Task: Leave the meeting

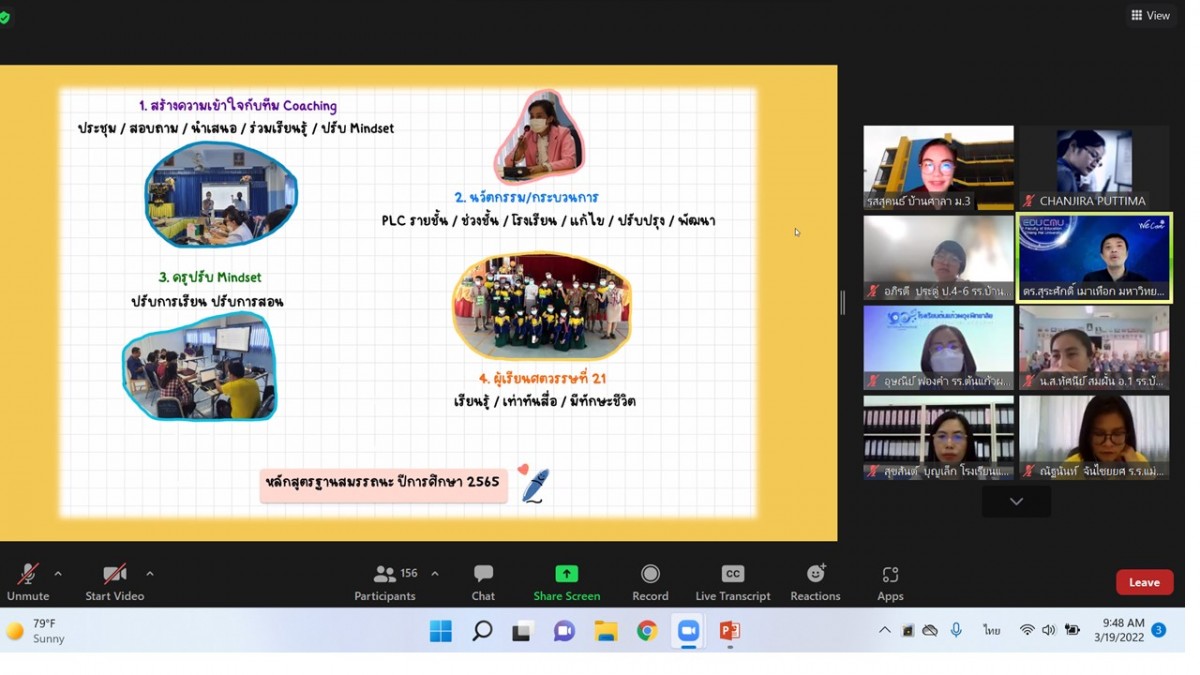Action: tap(1144, 582)
